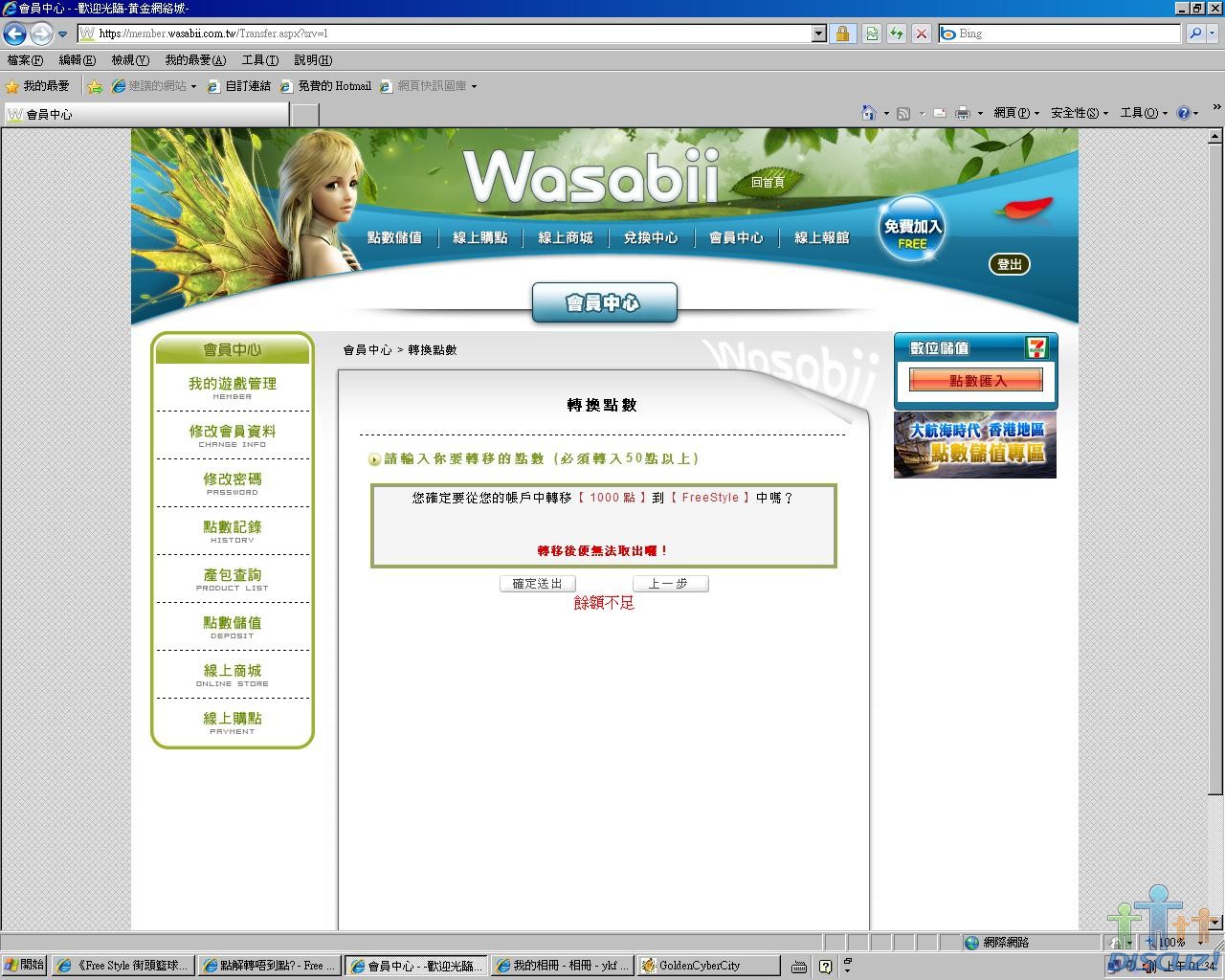Open a new blank browser tab
The height and width of the screenshot is (980, 1225).
304,115
